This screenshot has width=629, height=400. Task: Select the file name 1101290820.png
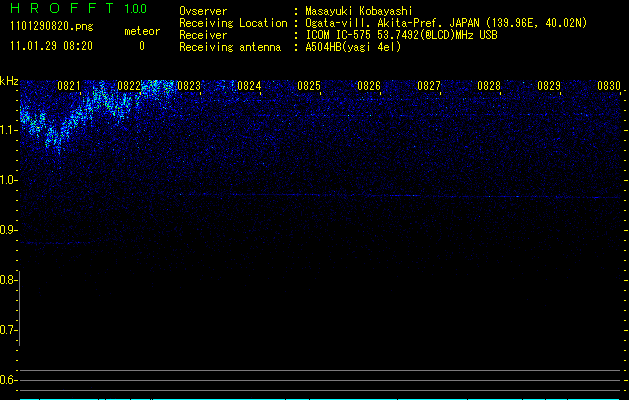(52, 26)
